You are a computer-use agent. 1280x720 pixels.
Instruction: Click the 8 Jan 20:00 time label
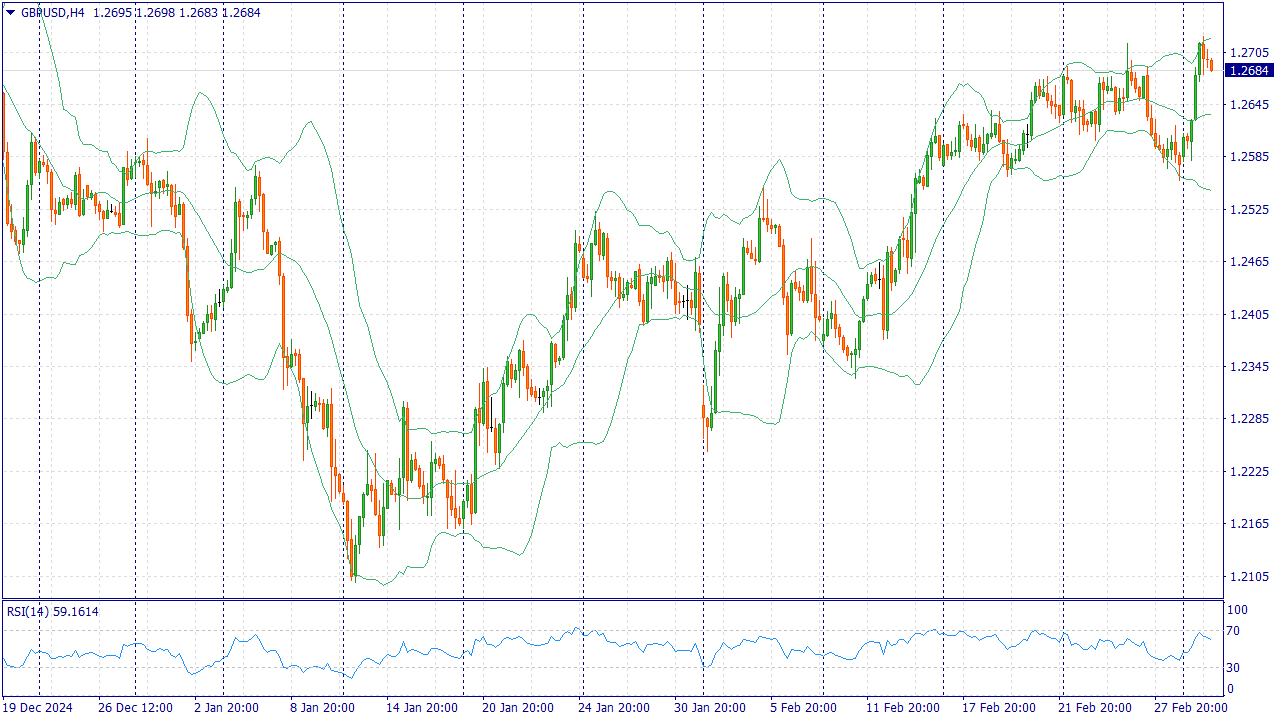pyautogui.click(x=323, y=708)
